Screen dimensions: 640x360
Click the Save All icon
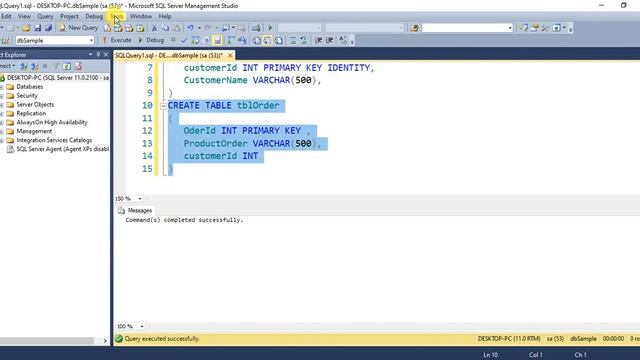click(x=48, y=28)
